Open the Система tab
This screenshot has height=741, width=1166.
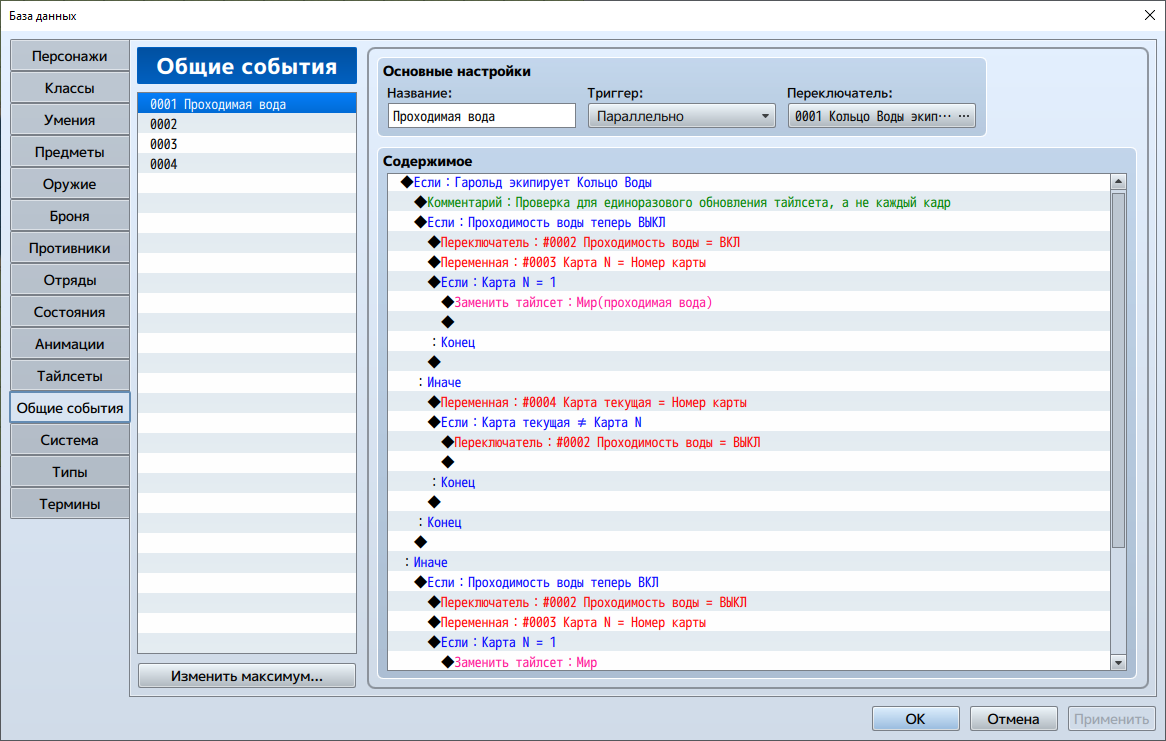pos(69,440)
